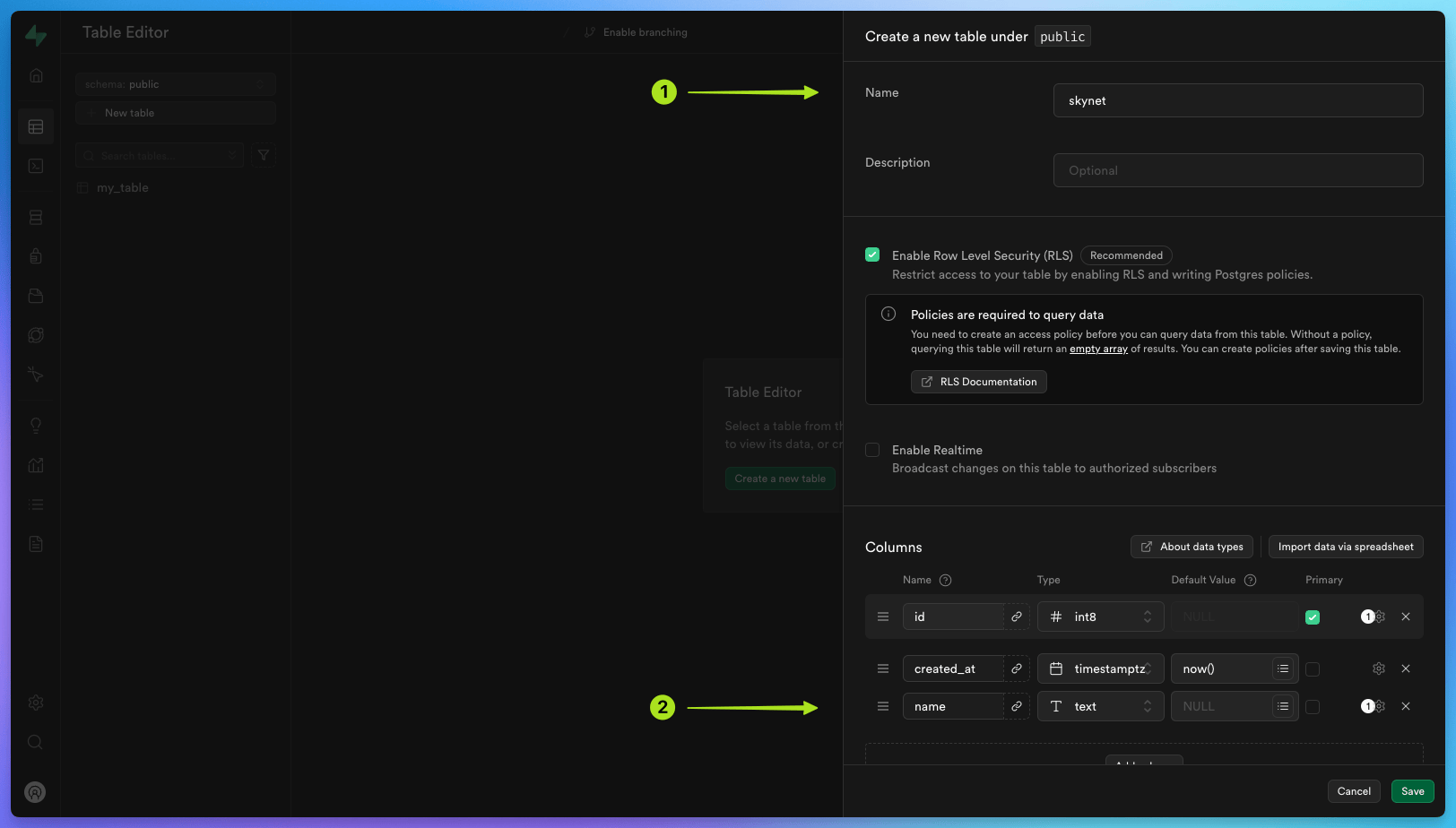
Task: Follow the empty array link
Action: coord(1098,349)
